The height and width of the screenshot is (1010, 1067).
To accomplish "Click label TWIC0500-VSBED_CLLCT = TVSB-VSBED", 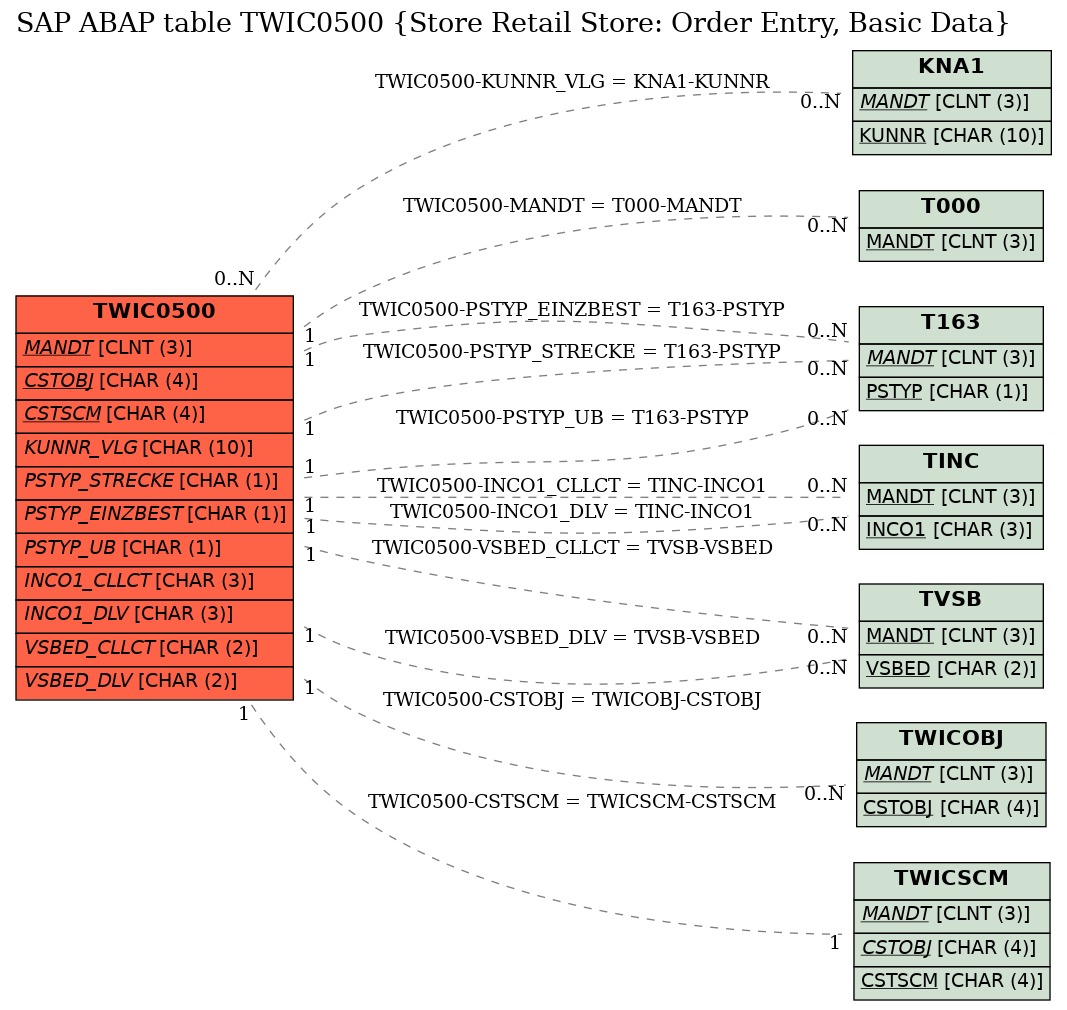I will click(x=572, y=548).
